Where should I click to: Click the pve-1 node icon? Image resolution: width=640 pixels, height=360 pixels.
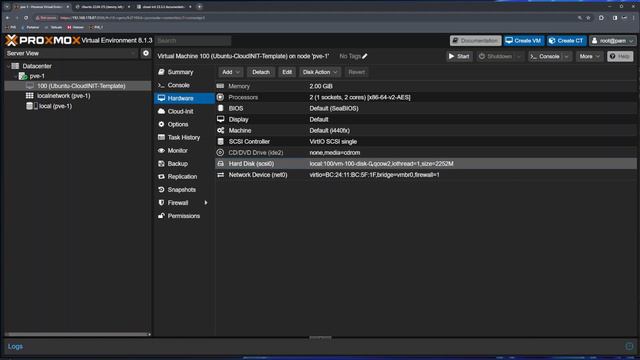pyautogui.click(x=23, y=76)
